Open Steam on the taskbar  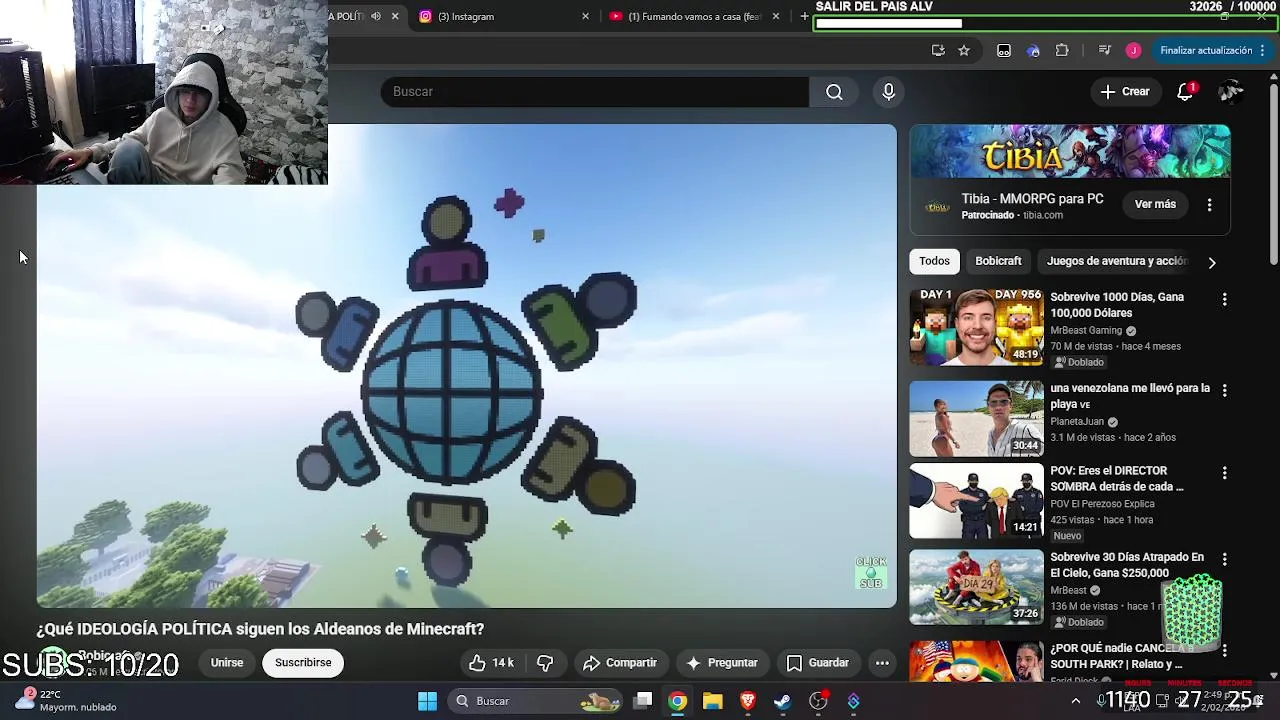(x=783, y=701)
